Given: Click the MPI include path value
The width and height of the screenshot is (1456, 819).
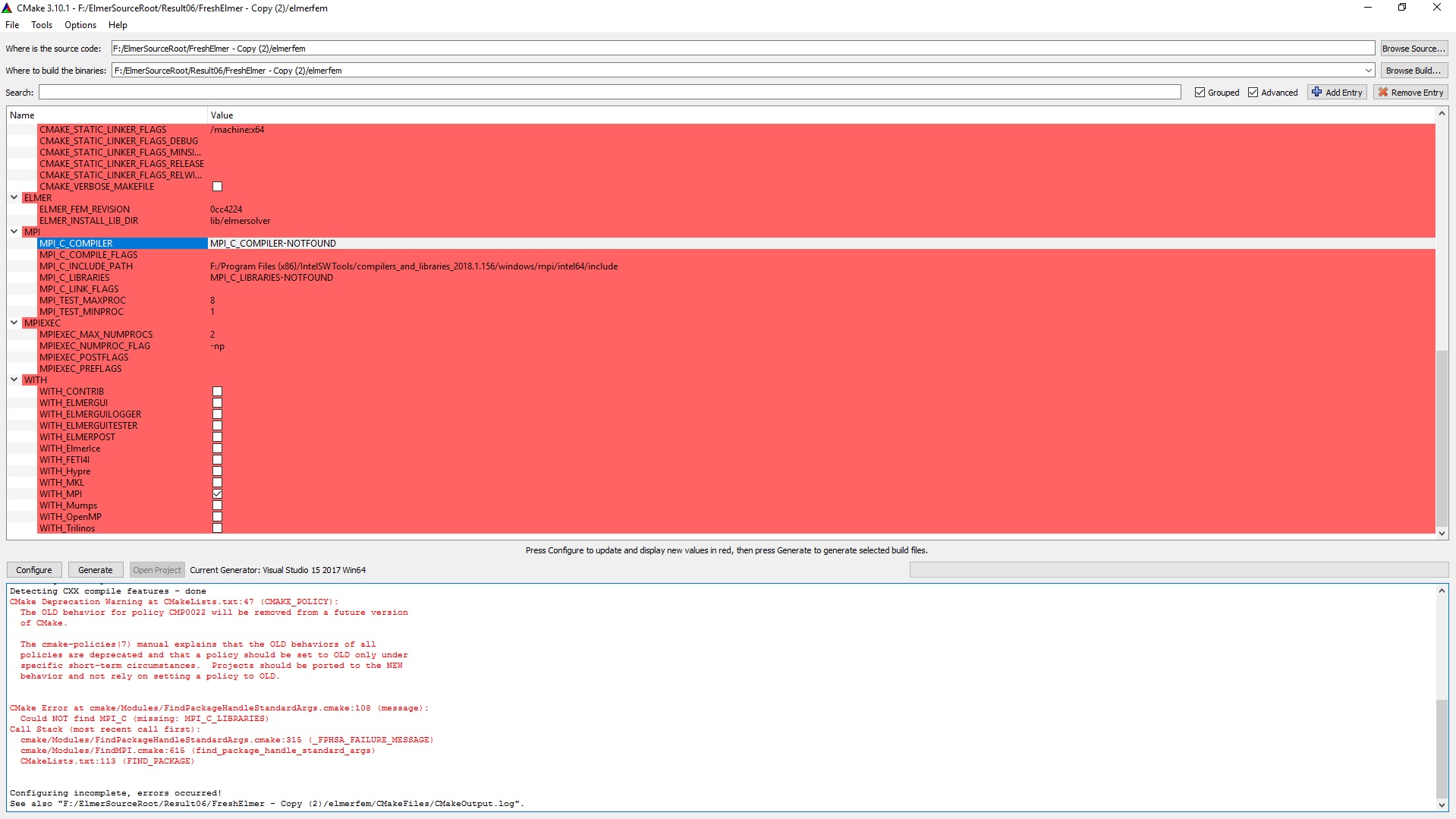Looking at the screenshot, I should coord(414,266).
